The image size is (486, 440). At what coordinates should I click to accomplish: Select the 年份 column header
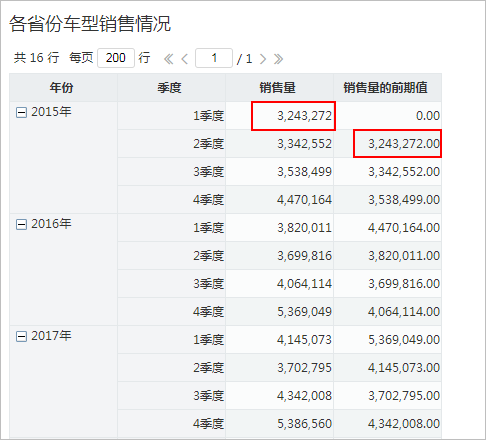click(x=63, y=88)
